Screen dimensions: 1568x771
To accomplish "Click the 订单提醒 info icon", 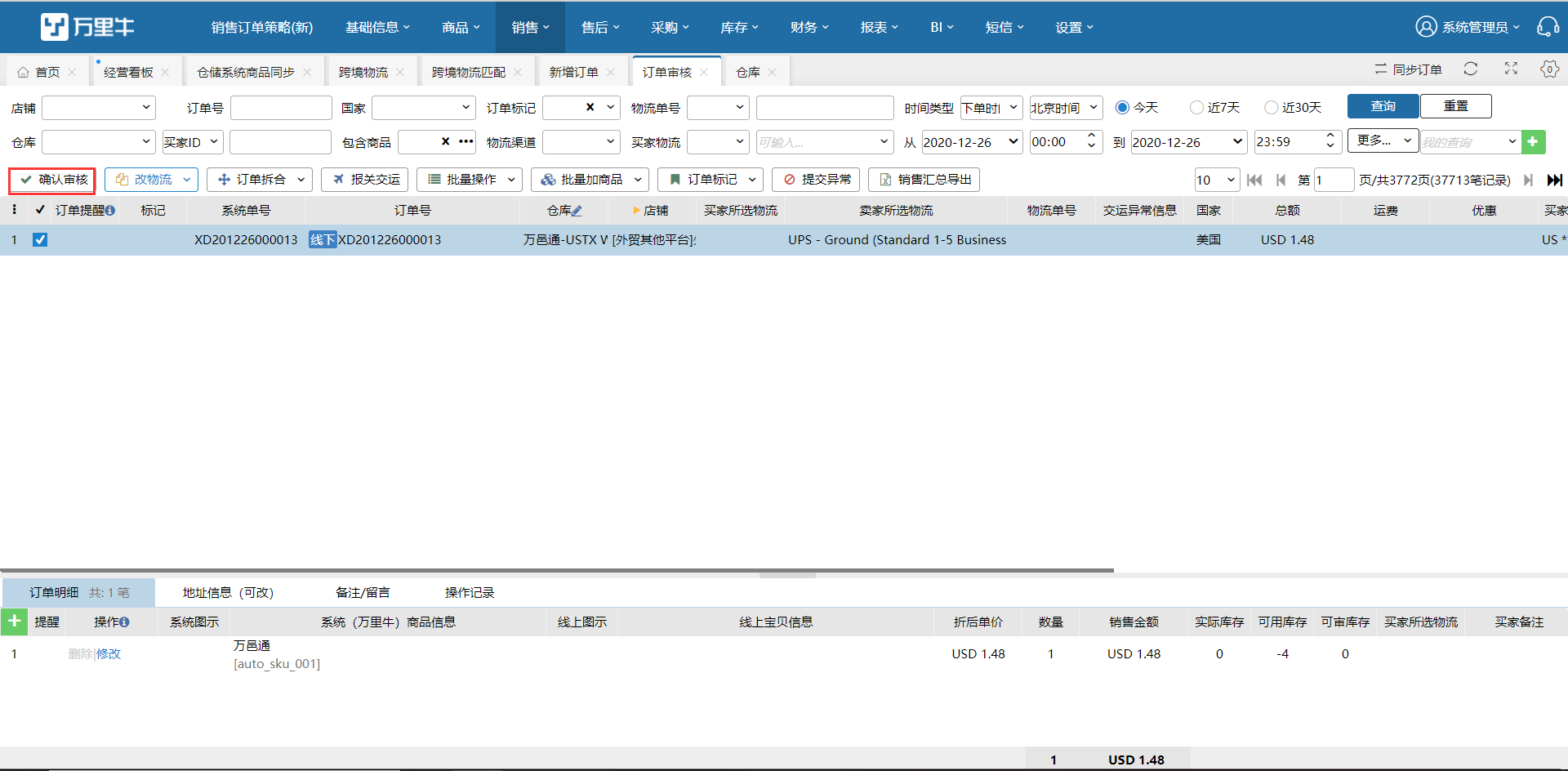I will click(x=110, y=211).
